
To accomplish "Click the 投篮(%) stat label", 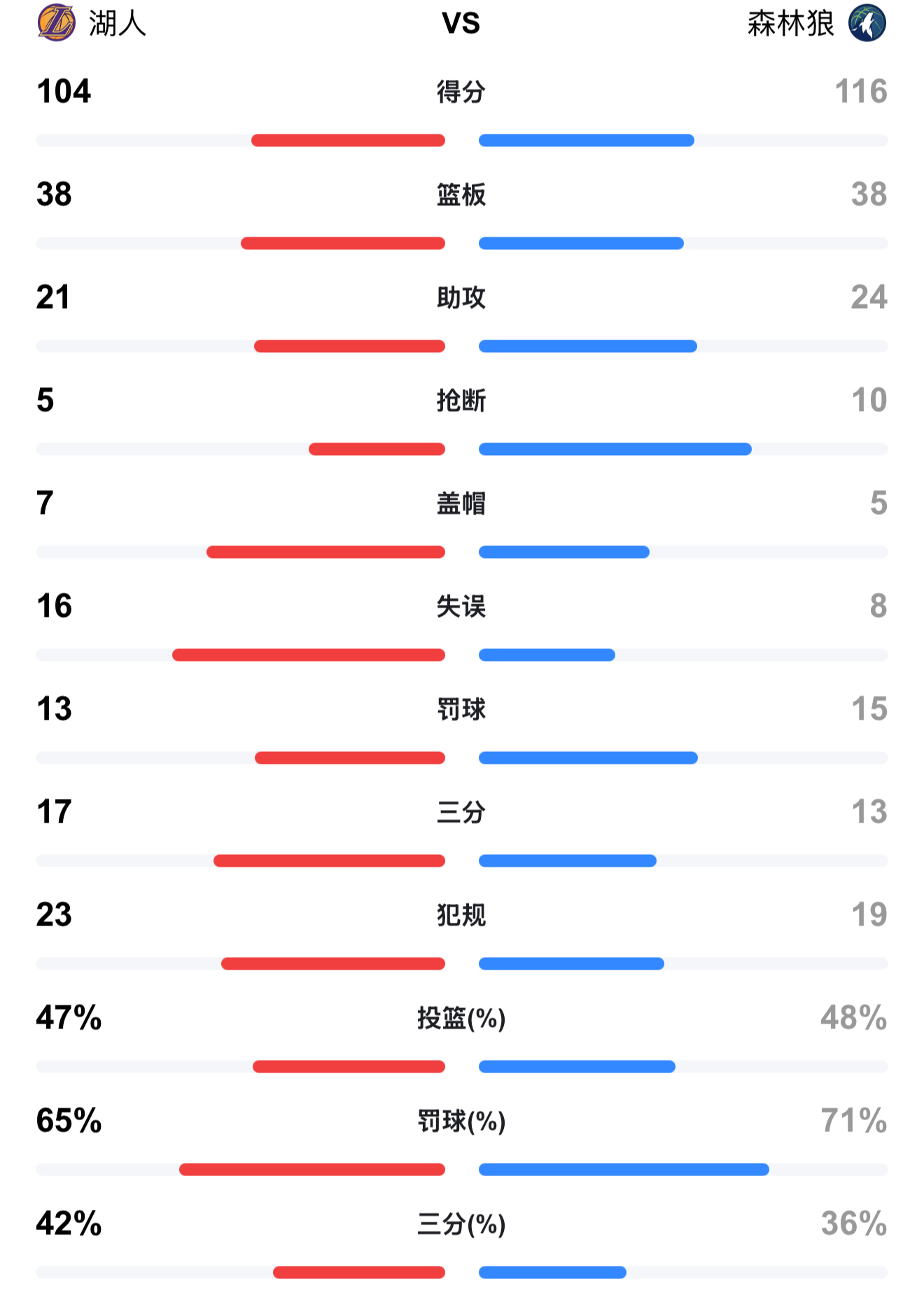I will (x=461, y=1019).
